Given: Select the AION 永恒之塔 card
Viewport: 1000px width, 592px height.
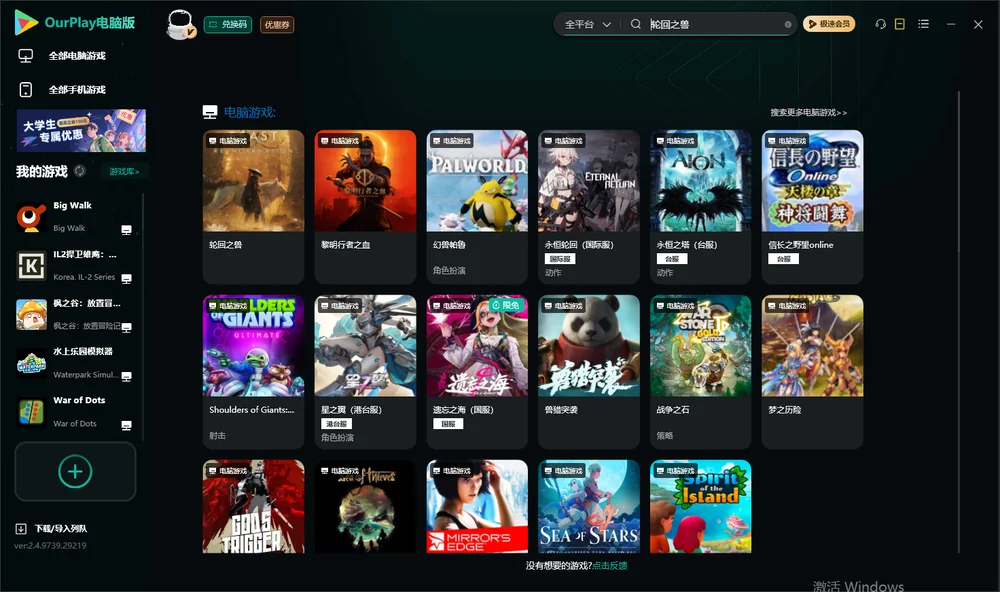Looking at the screenshot, I should tap(700, 206).
